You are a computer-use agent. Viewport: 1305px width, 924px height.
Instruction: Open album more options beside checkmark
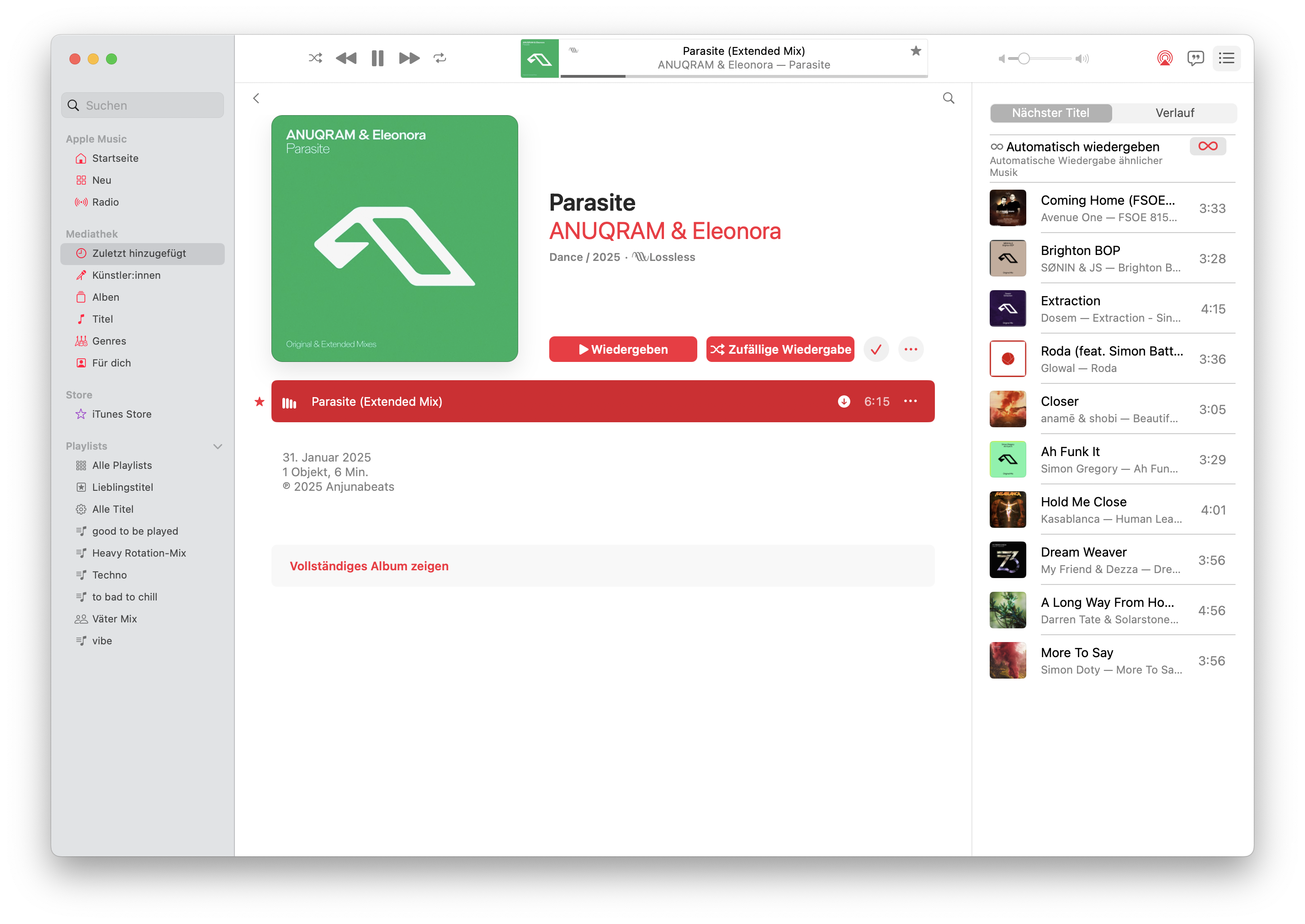click(910, 349)
